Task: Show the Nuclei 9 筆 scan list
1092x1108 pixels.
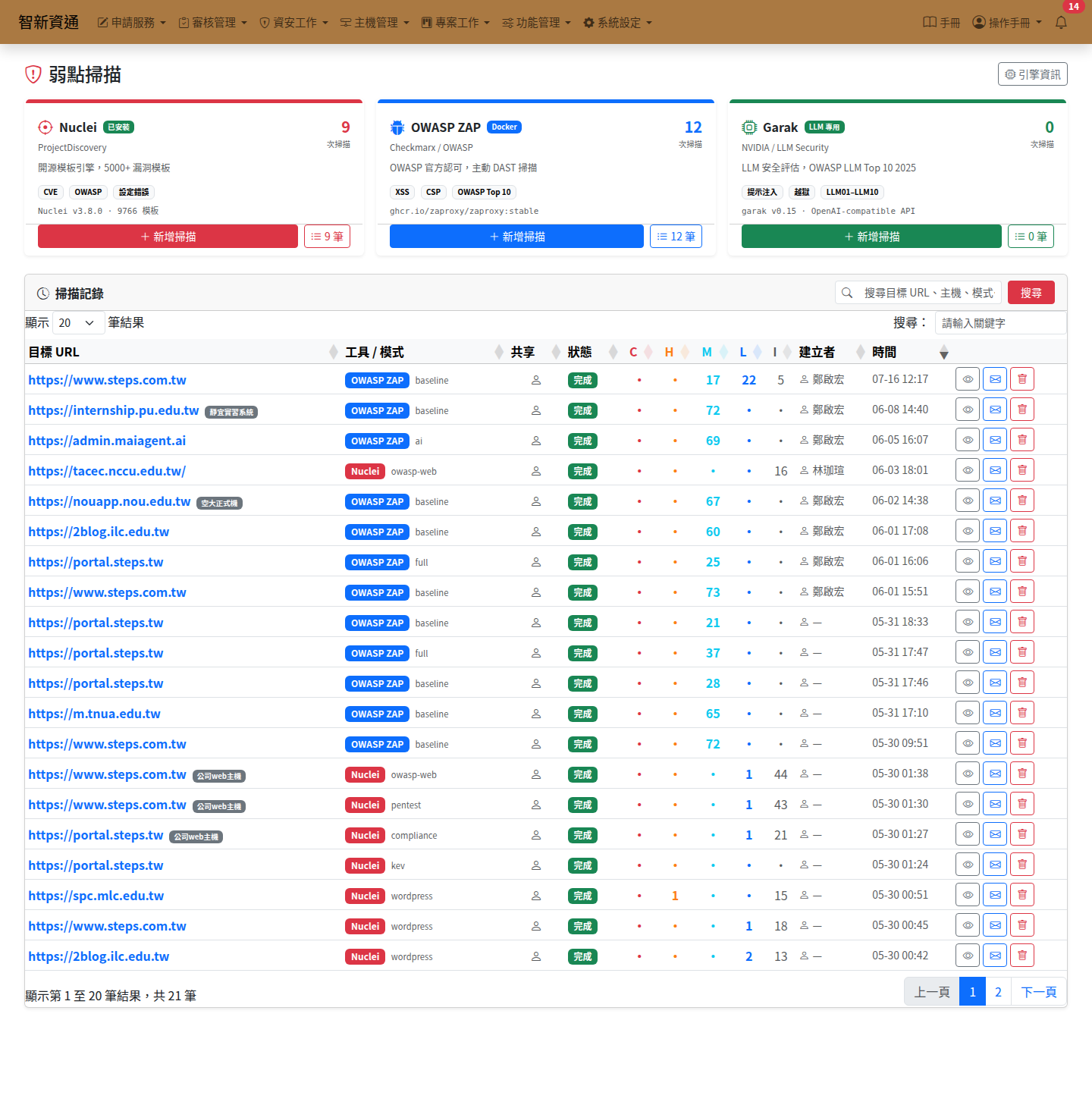Action: coord(327,237)
